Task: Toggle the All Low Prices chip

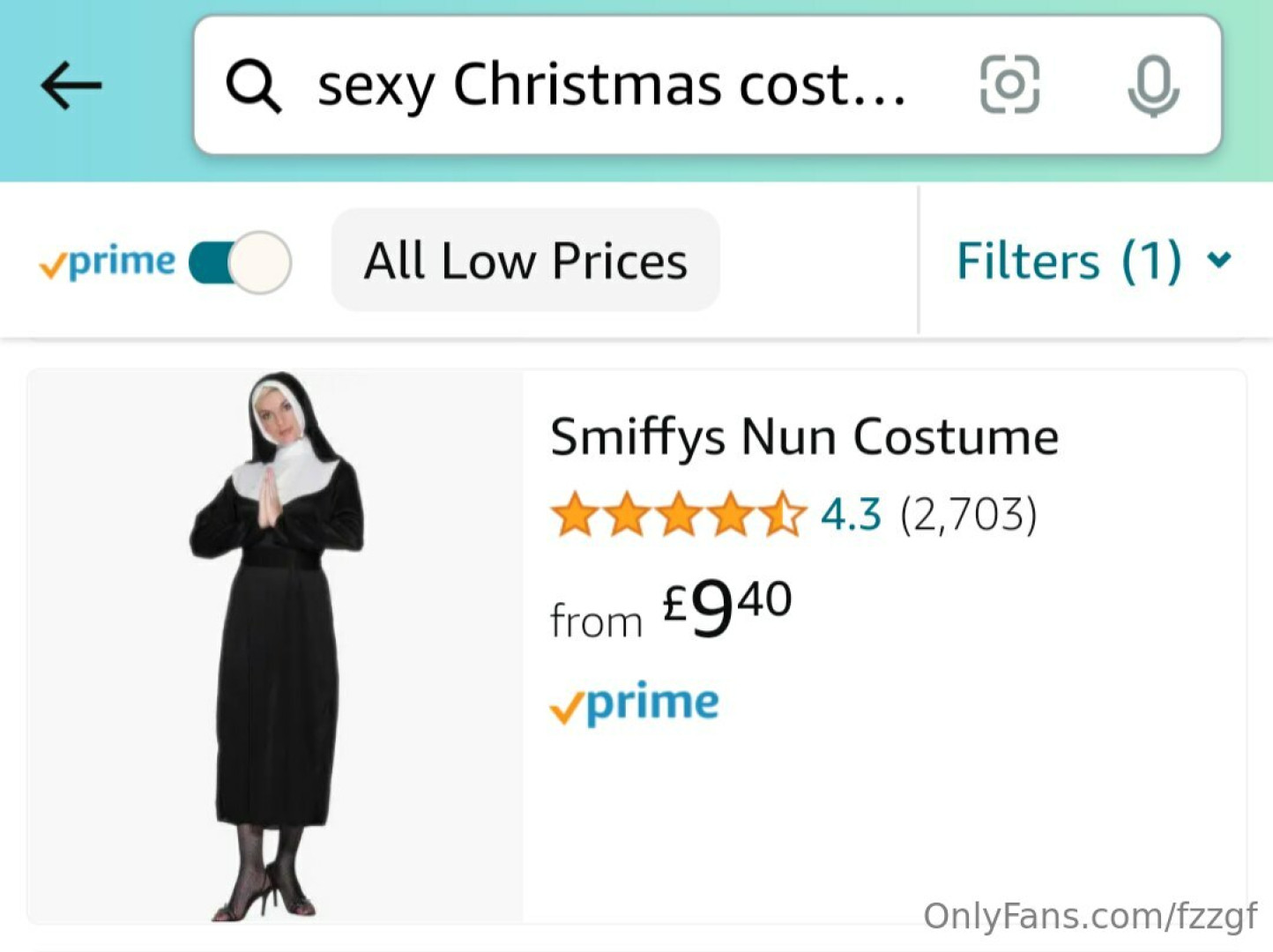Action: [525, 261]
